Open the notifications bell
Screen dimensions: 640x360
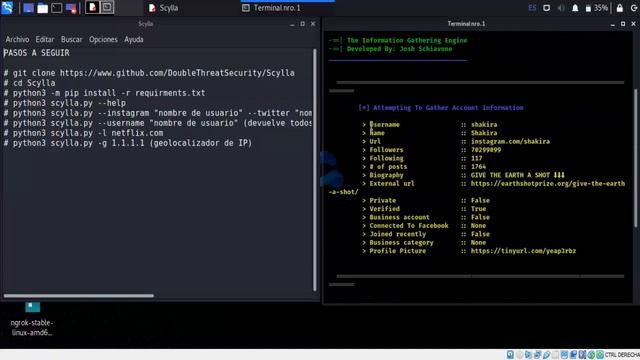575,8
